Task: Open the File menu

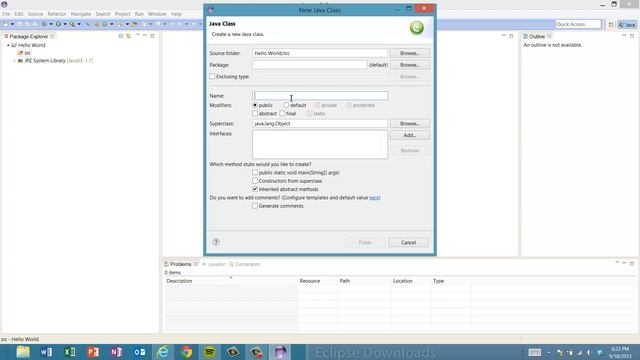Action: click(x=6, y=14)
